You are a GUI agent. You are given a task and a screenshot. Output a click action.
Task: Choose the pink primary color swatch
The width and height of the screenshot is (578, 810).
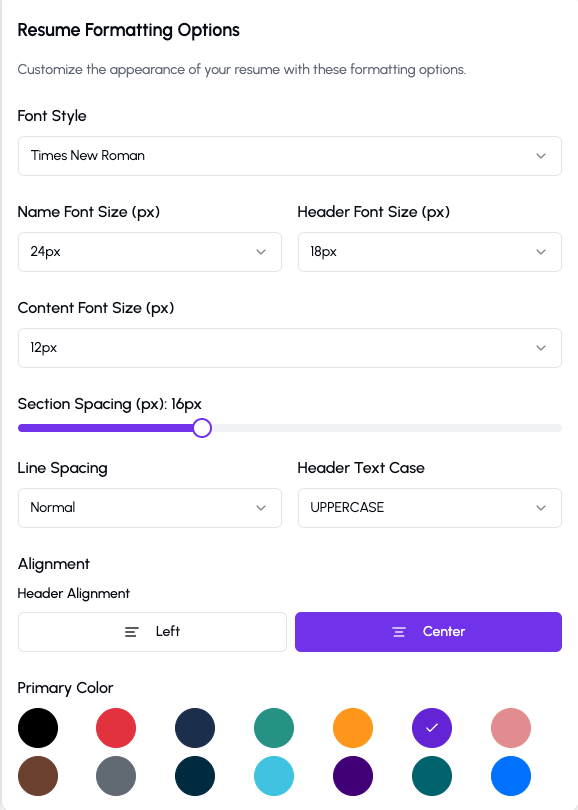[x=511, y=728]
